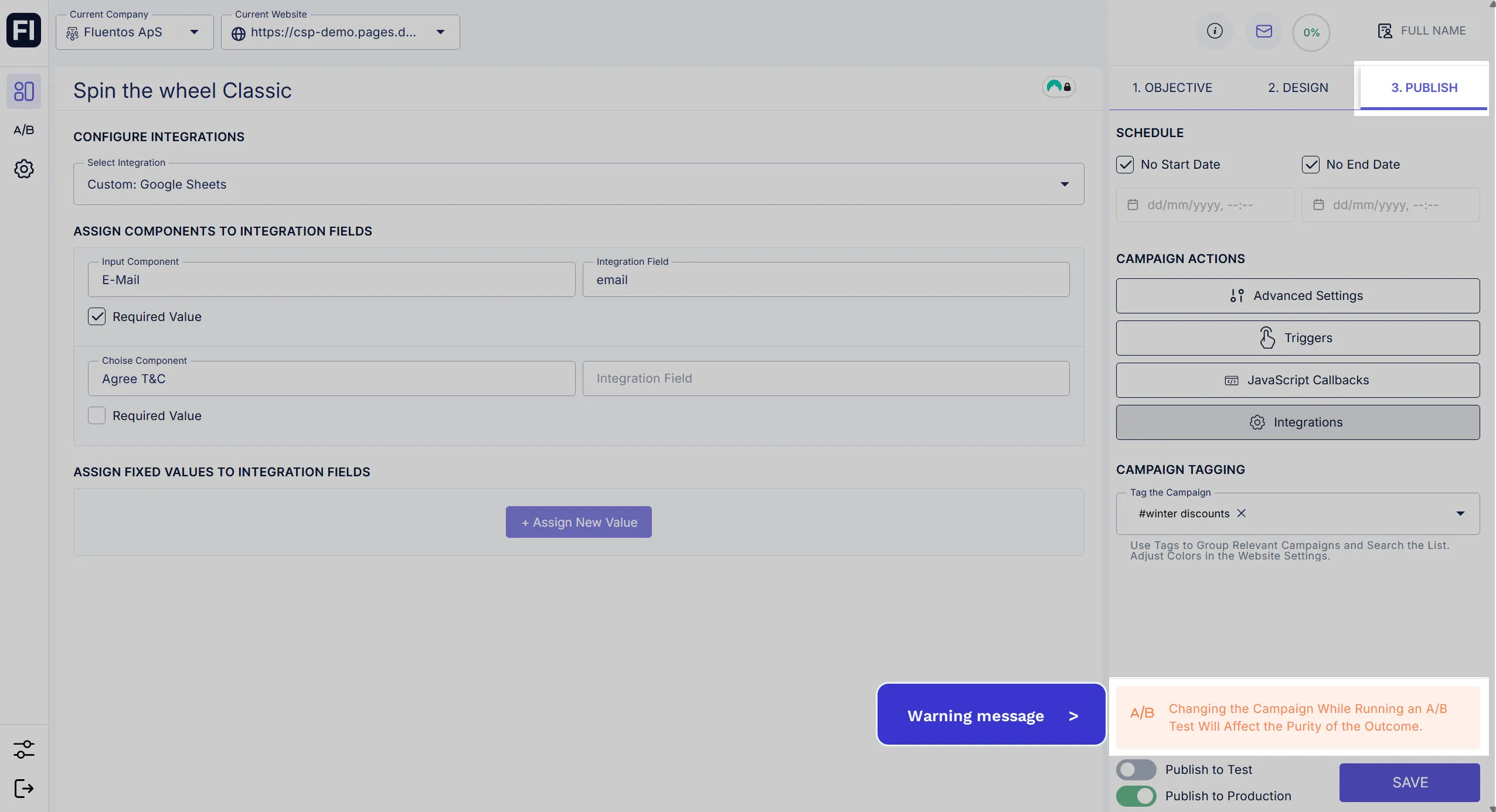
Task: Go to the 1. OBJECTIVE tab
Action: tap(1172, 88)
